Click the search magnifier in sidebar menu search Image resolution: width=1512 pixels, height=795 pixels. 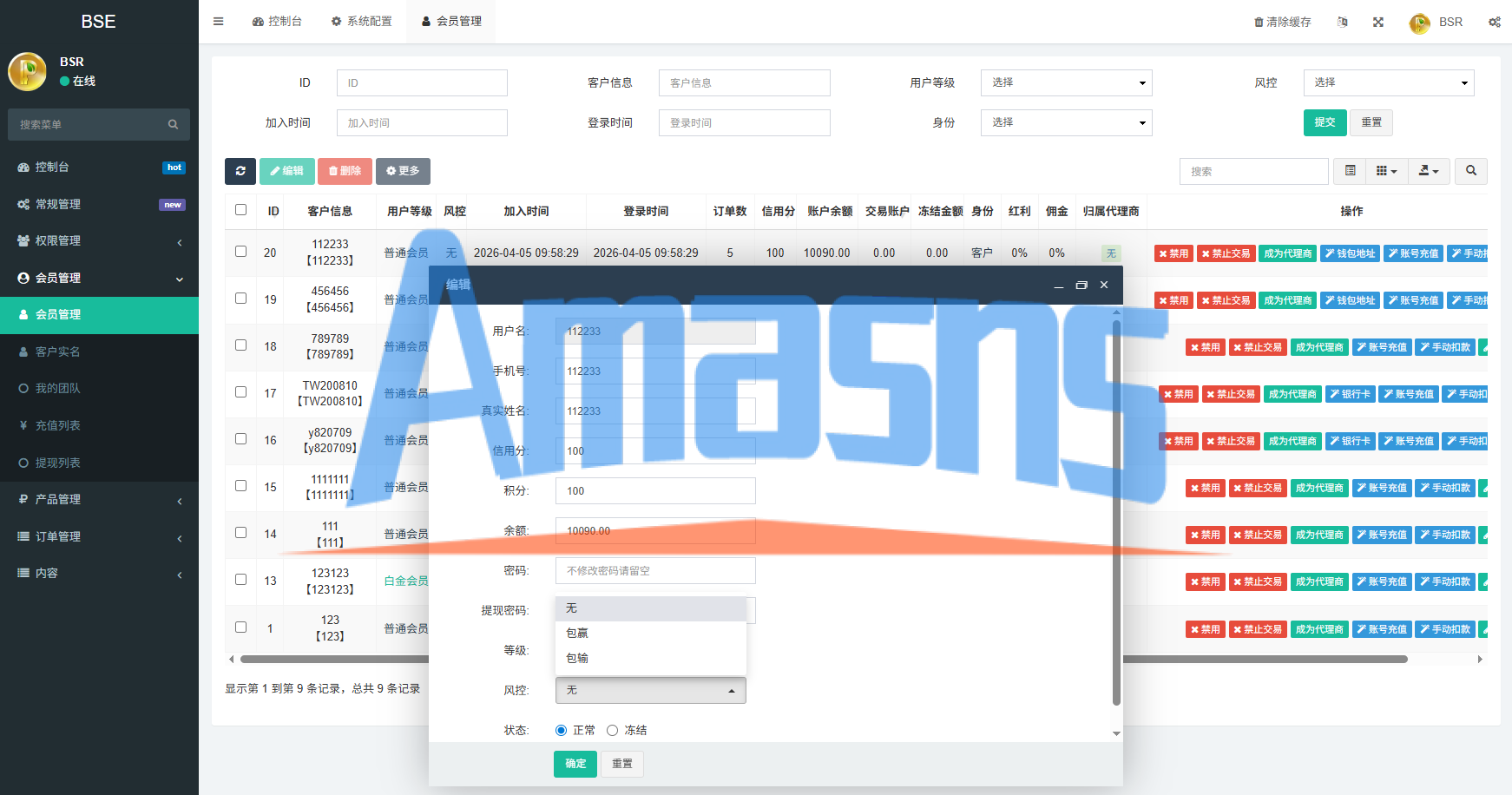173,124
